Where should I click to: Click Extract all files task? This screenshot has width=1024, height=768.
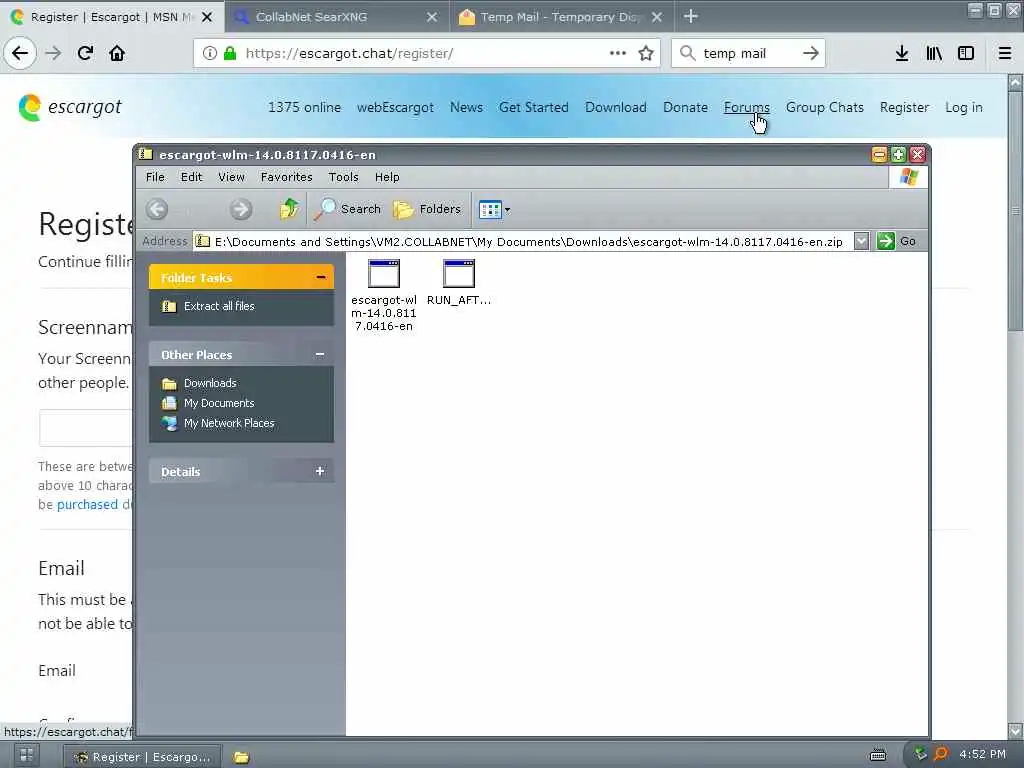(x=209, y=306)
